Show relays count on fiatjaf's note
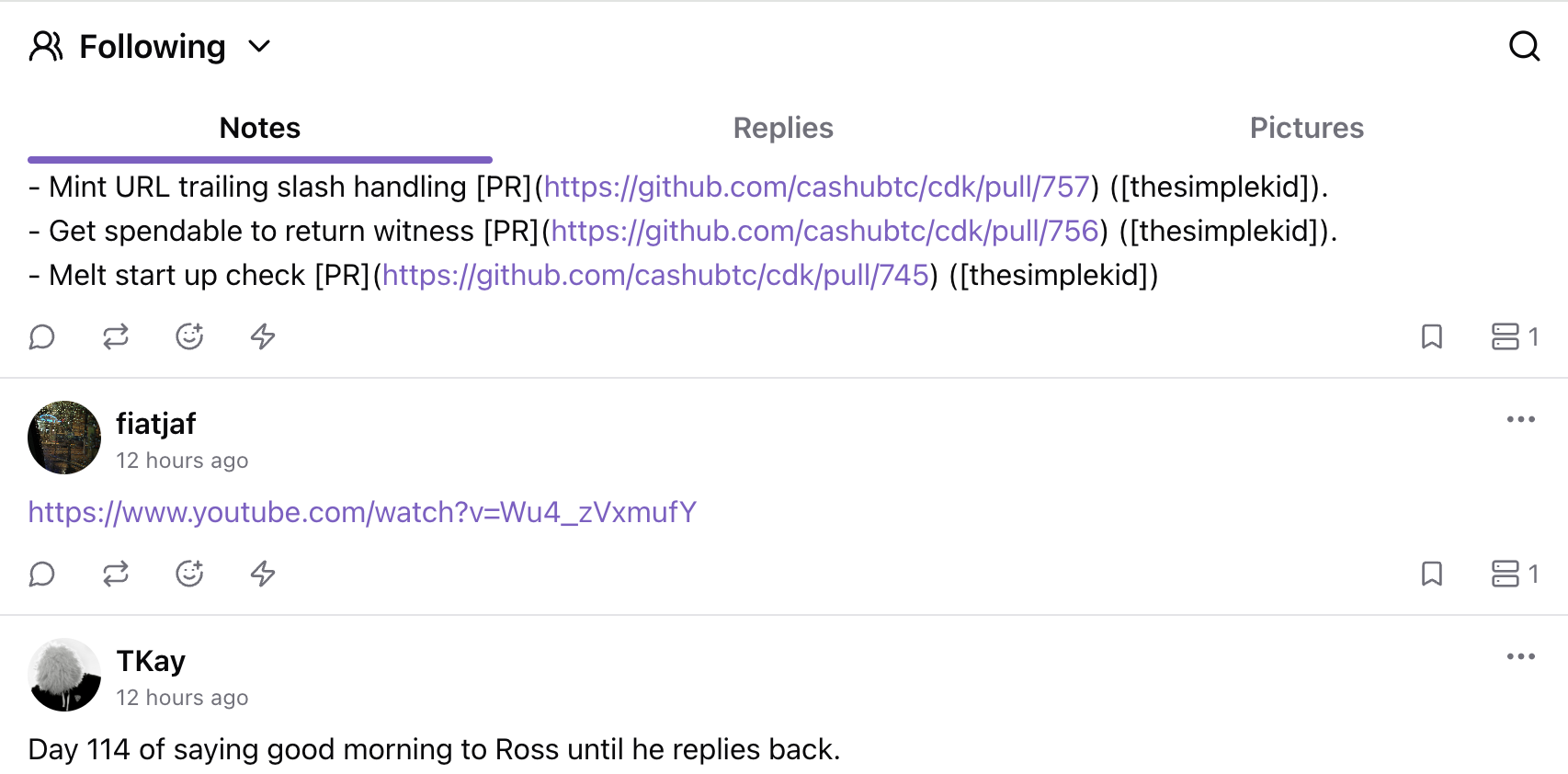Viewport: 1568px width, 774px height. 1515,574
